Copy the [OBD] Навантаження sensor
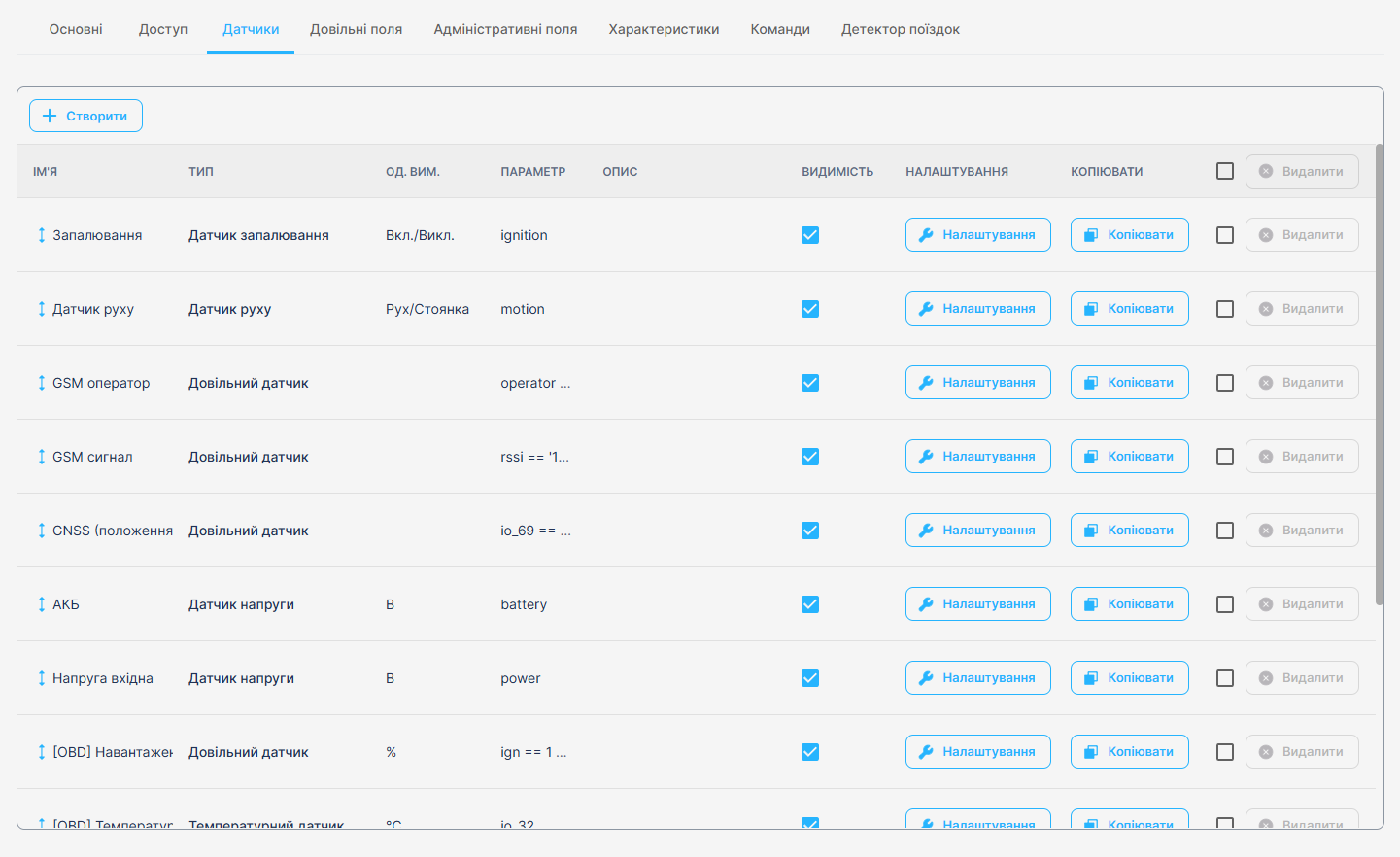Screen dimensions: 1400x857 pyautogui.click(x=1129, y=752)
